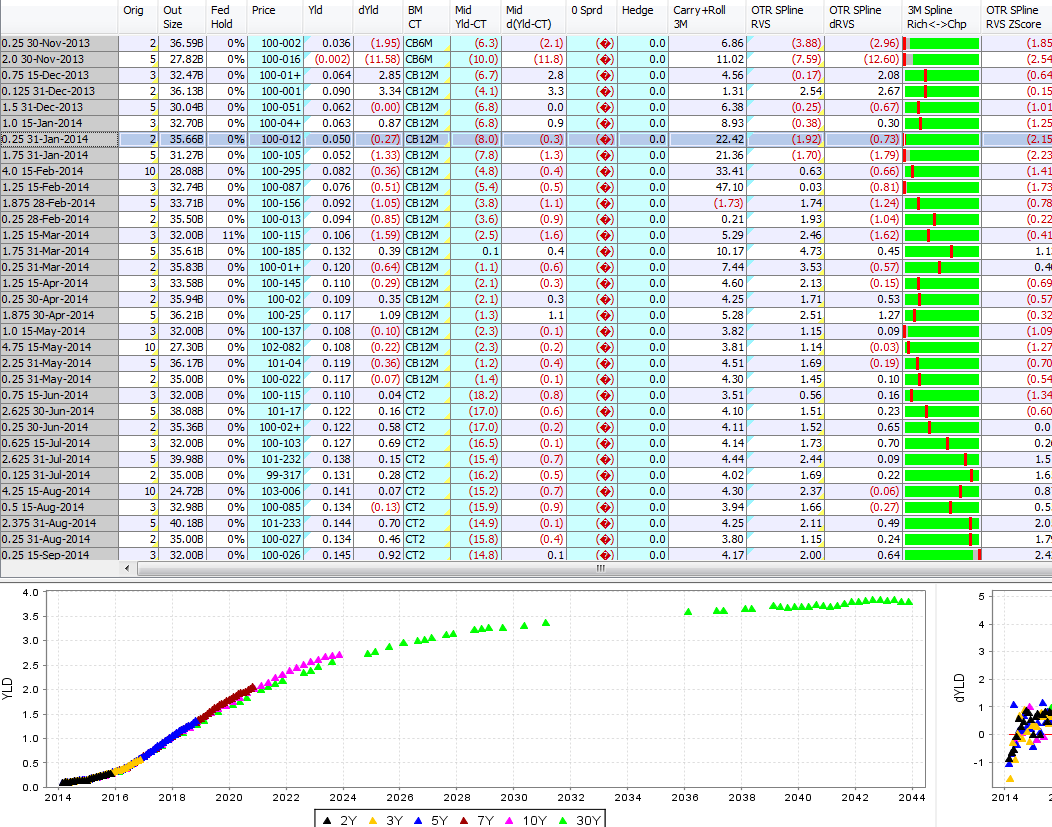The height and width of the screenshot is (827, 1052).
Task: Select the 0.75 15-Dec-2013 bond row
Action: tap(60, 76)
